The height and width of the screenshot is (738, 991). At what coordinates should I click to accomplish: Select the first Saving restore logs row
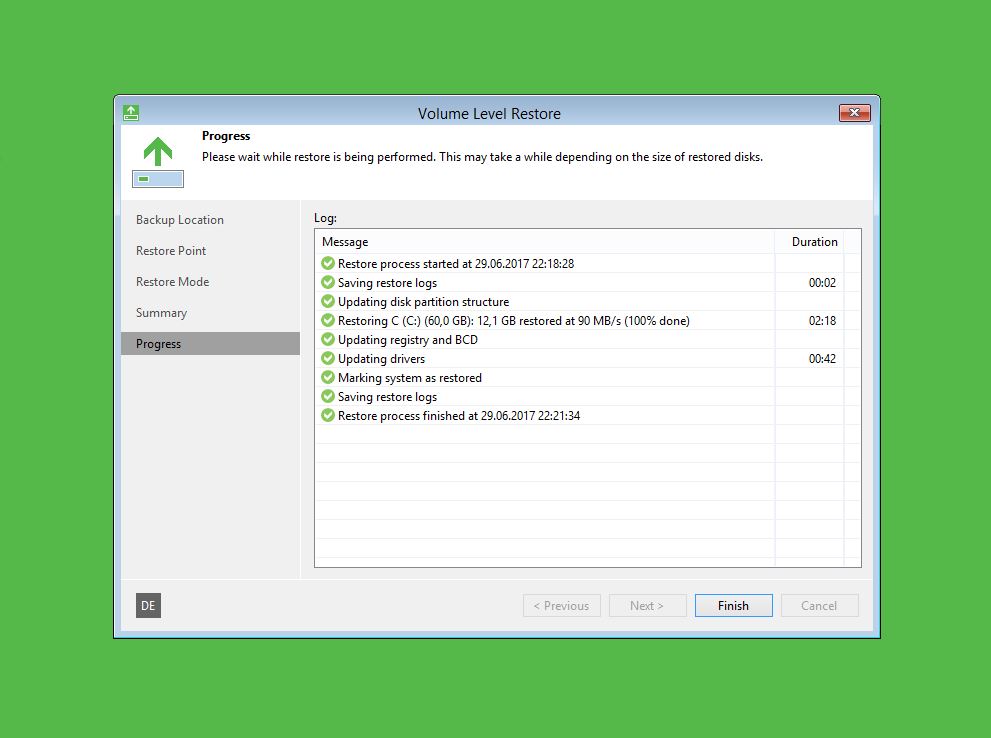[387, 283]
